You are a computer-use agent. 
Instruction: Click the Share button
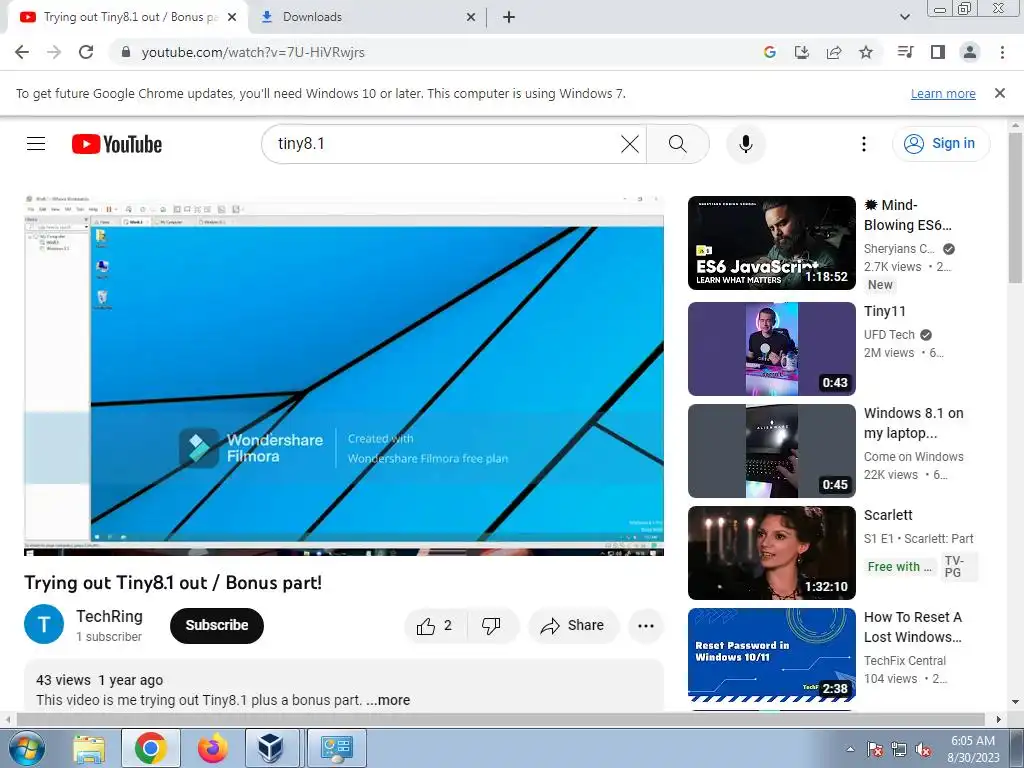pyautogui.click(x=573, y=626)
